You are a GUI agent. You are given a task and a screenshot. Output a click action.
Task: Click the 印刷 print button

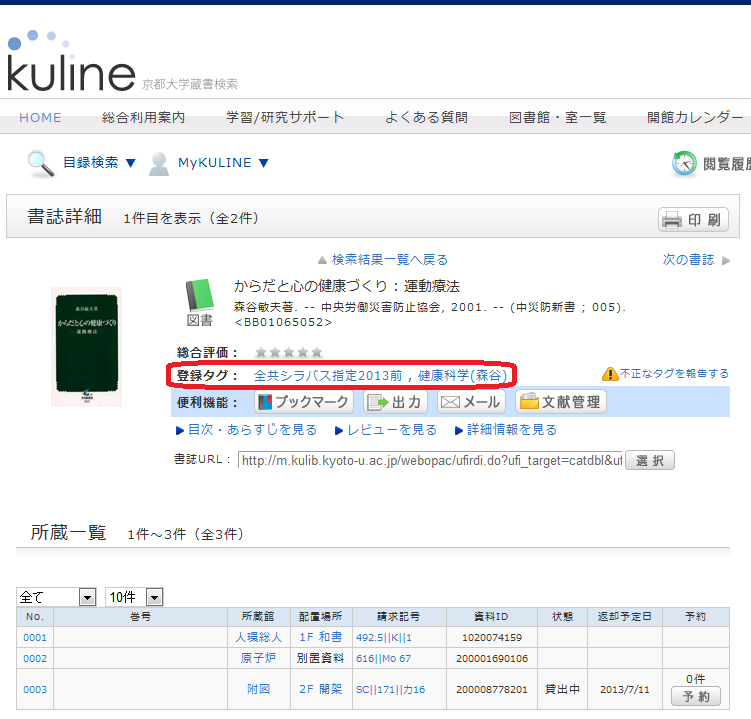[x=693, y=220]
